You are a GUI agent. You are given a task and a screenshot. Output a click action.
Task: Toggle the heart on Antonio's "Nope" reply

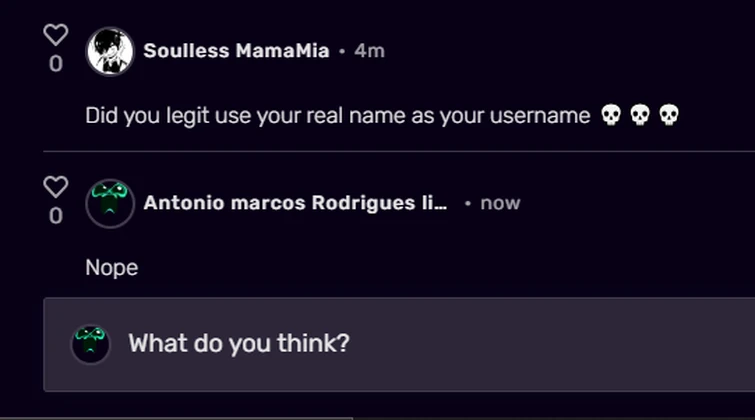pyautogui.click(x=56, y=187)
